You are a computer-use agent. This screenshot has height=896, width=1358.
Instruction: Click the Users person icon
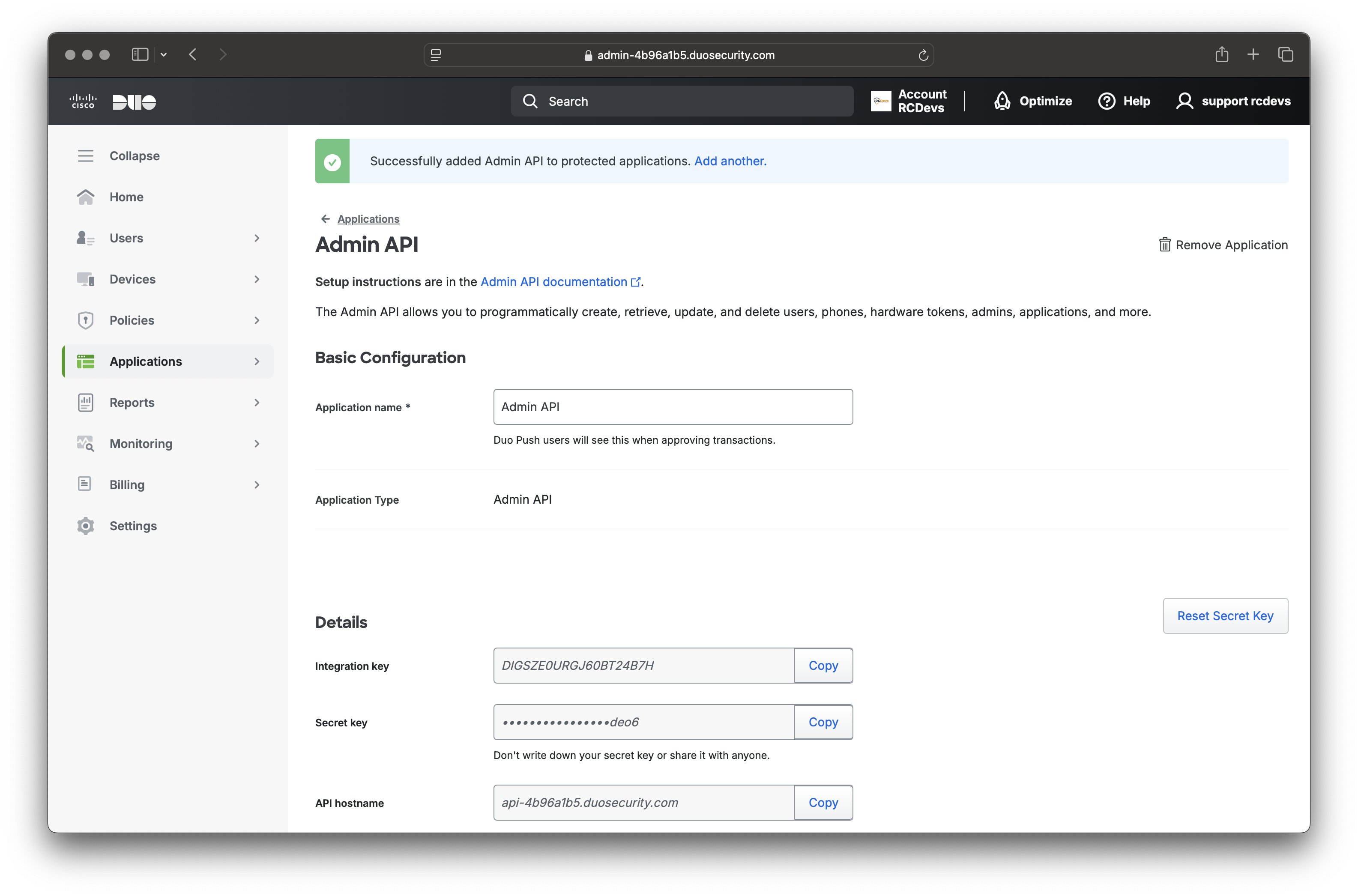86,238
